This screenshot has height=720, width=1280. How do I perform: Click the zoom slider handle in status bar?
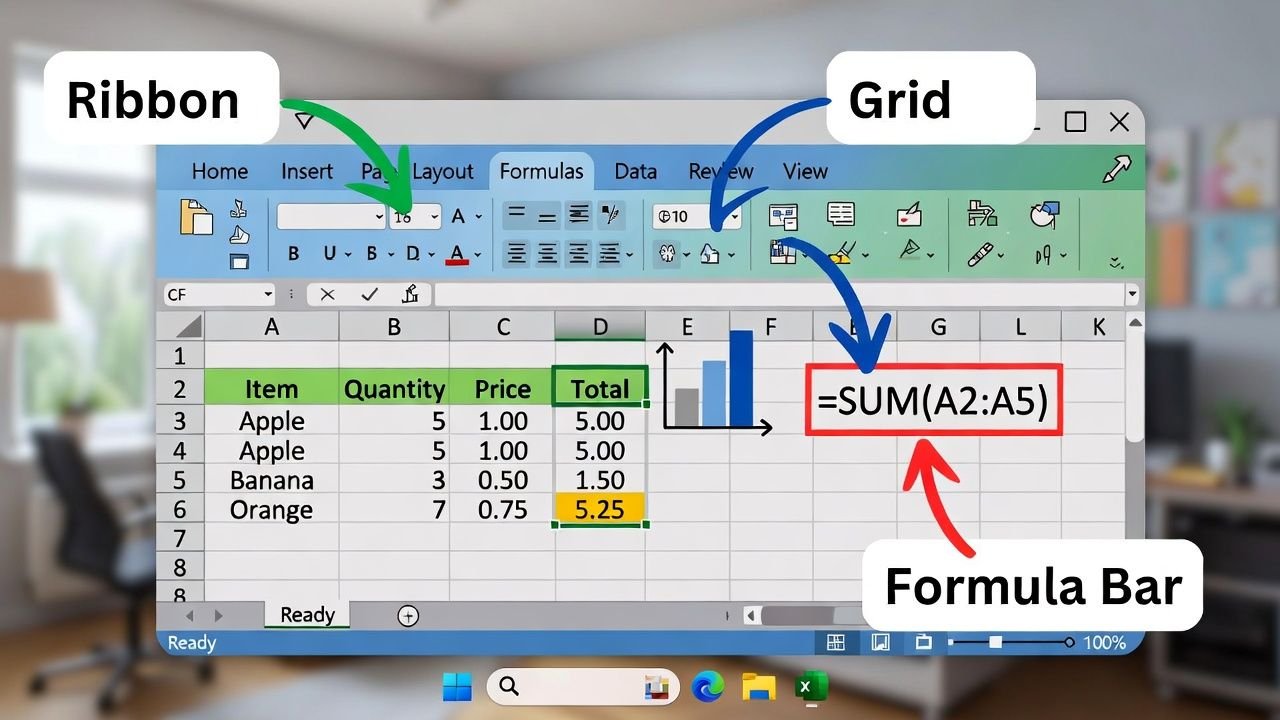click(995, 642)
